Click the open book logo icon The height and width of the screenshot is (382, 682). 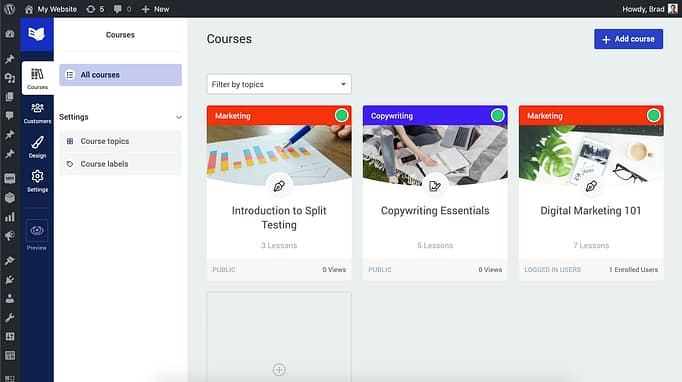[x=37, y=34]
